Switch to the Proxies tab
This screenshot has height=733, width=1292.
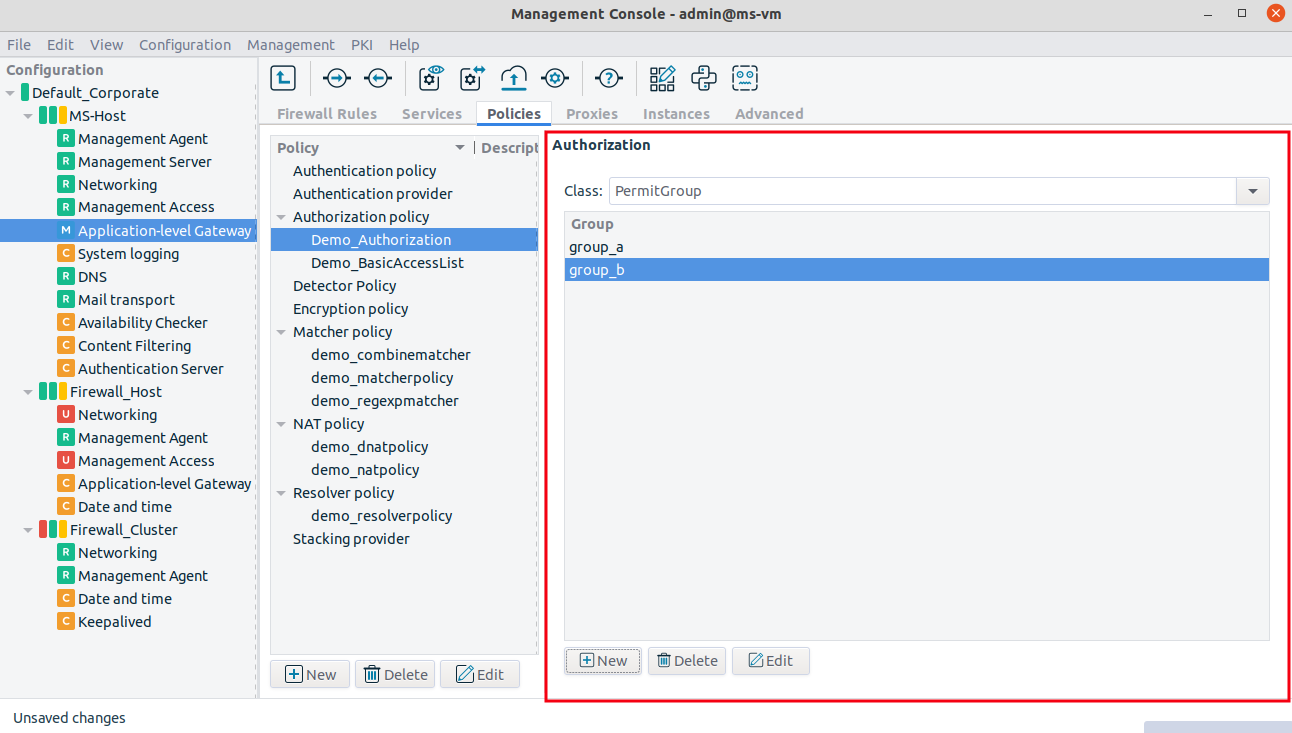[x=592, y=113]
